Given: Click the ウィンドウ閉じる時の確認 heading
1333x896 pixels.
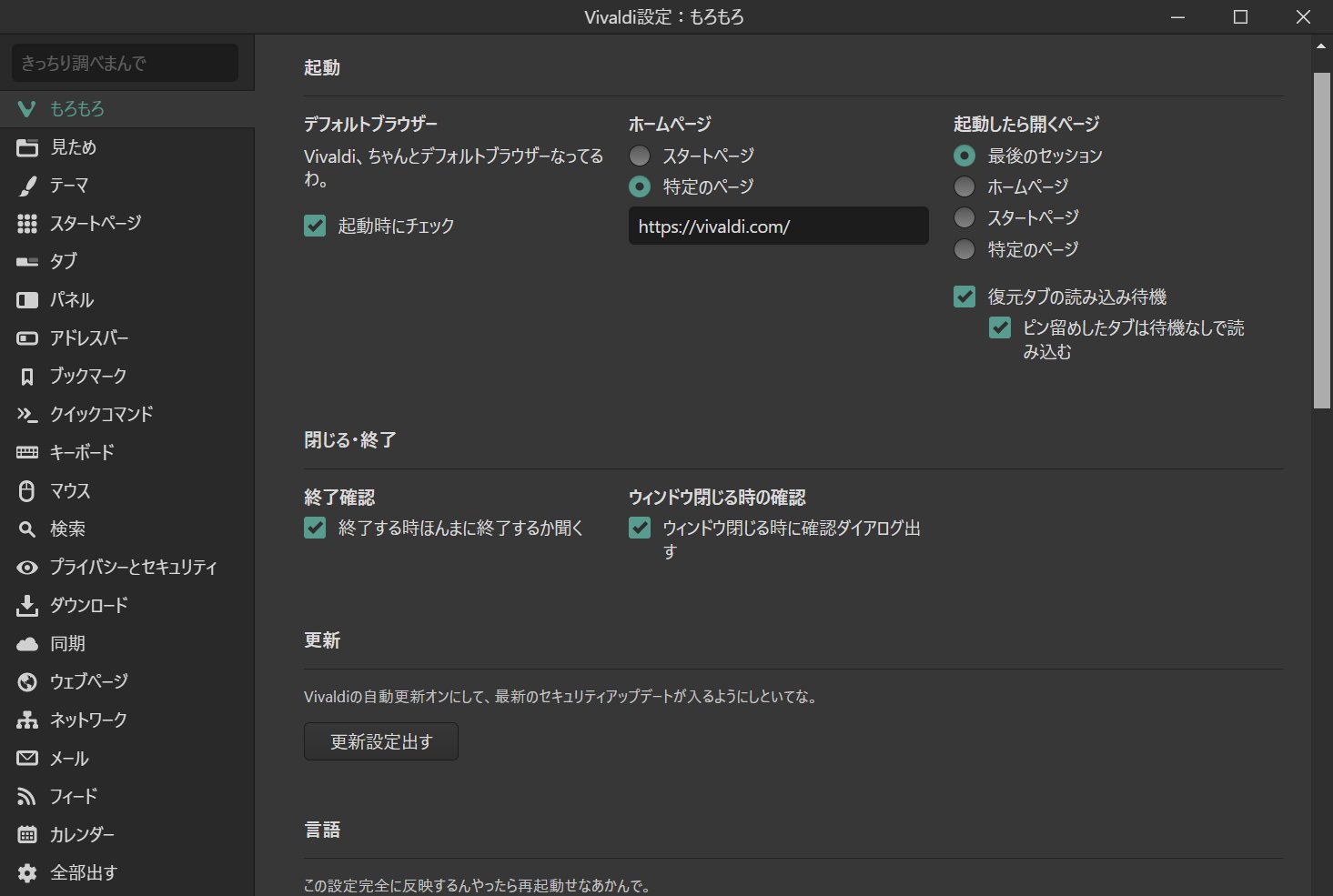Looking at the screenshot, I should pos(717,498).
